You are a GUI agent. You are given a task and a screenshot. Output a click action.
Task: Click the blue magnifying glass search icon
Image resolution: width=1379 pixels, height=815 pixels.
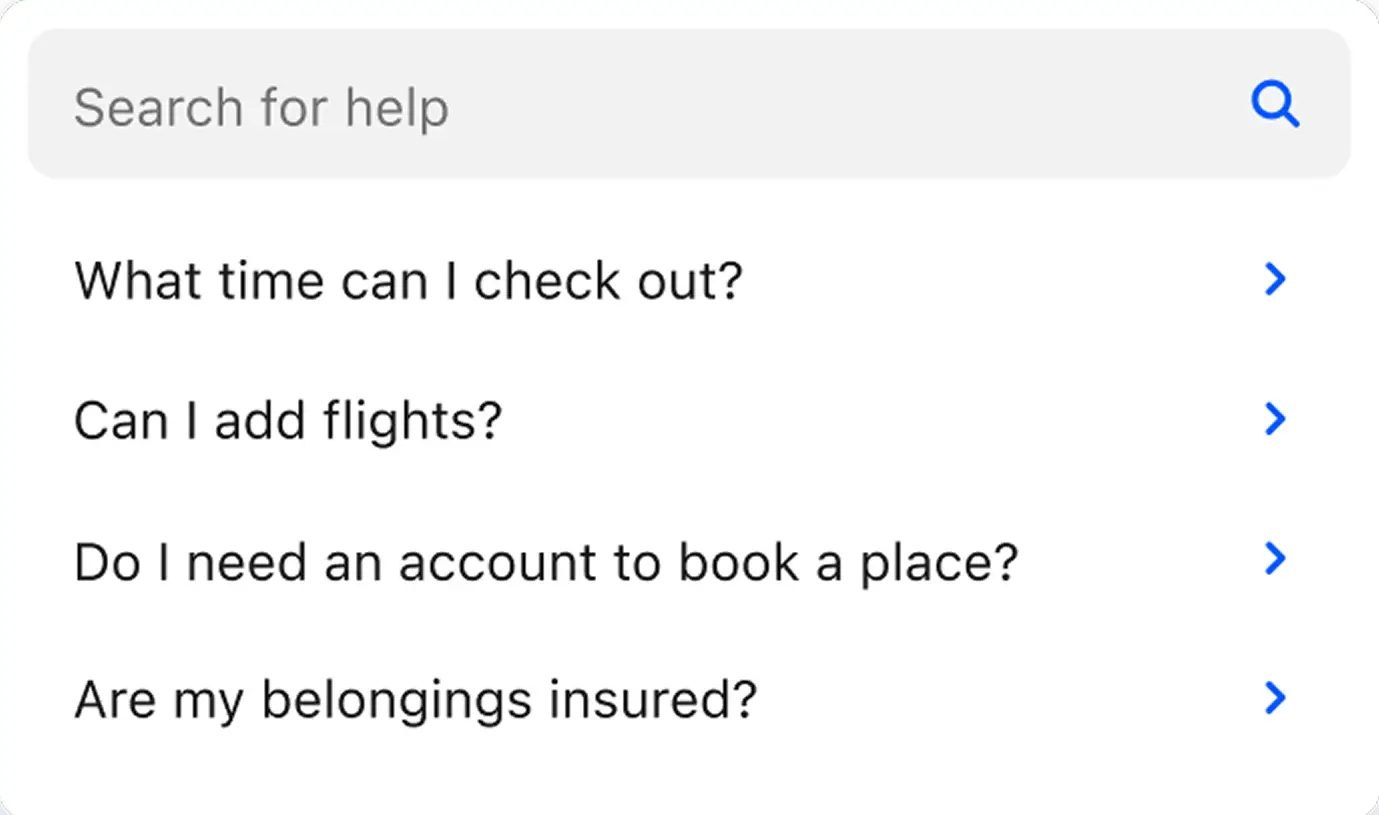1275,105
